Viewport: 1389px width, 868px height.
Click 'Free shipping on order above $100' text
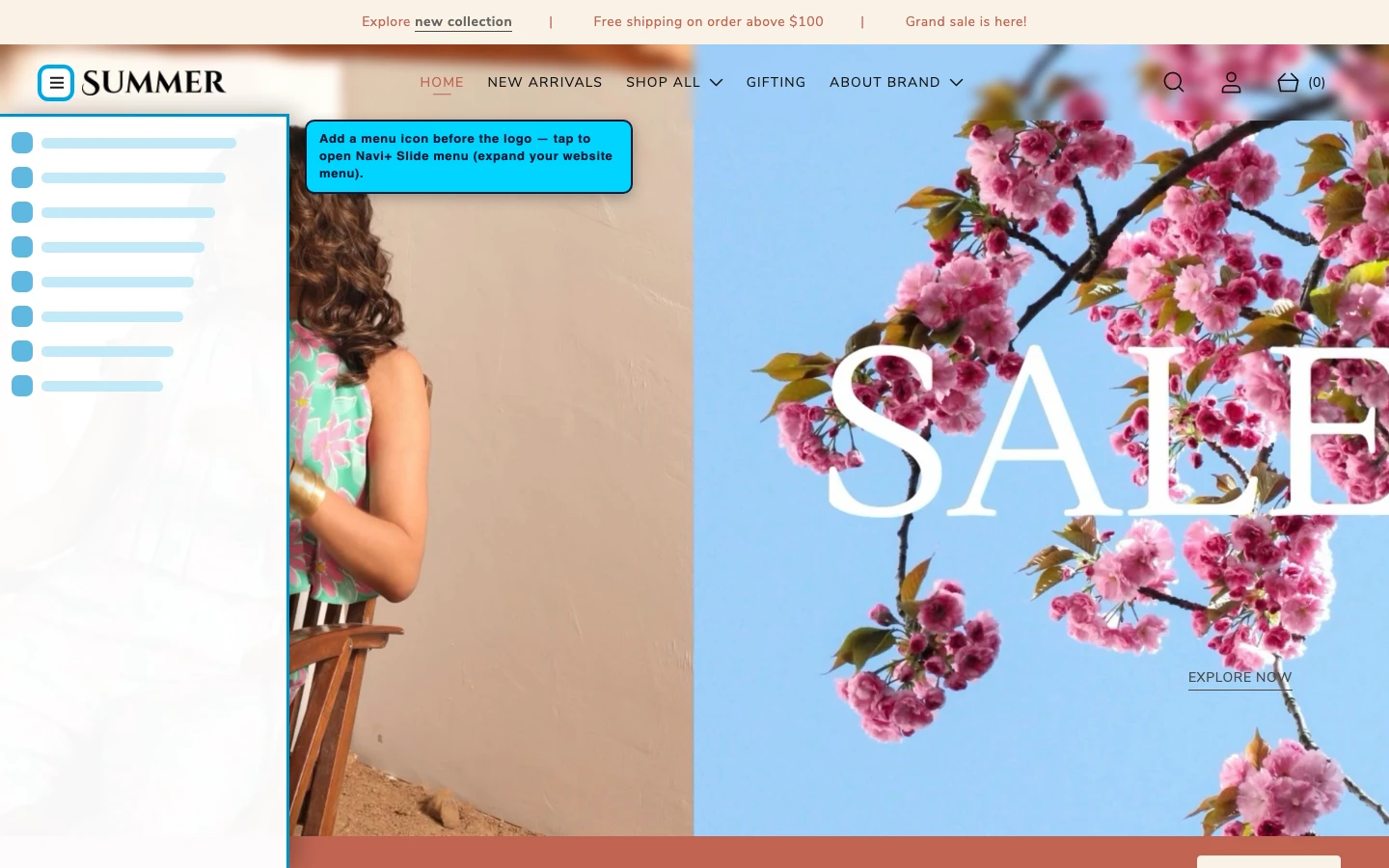tap(708, 22)
